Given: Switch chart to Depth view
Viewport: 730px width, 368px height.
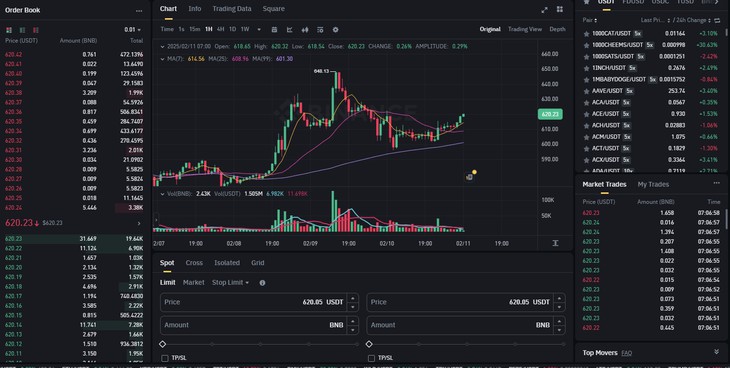Looking at the screenshot, I should click(557, 29).
